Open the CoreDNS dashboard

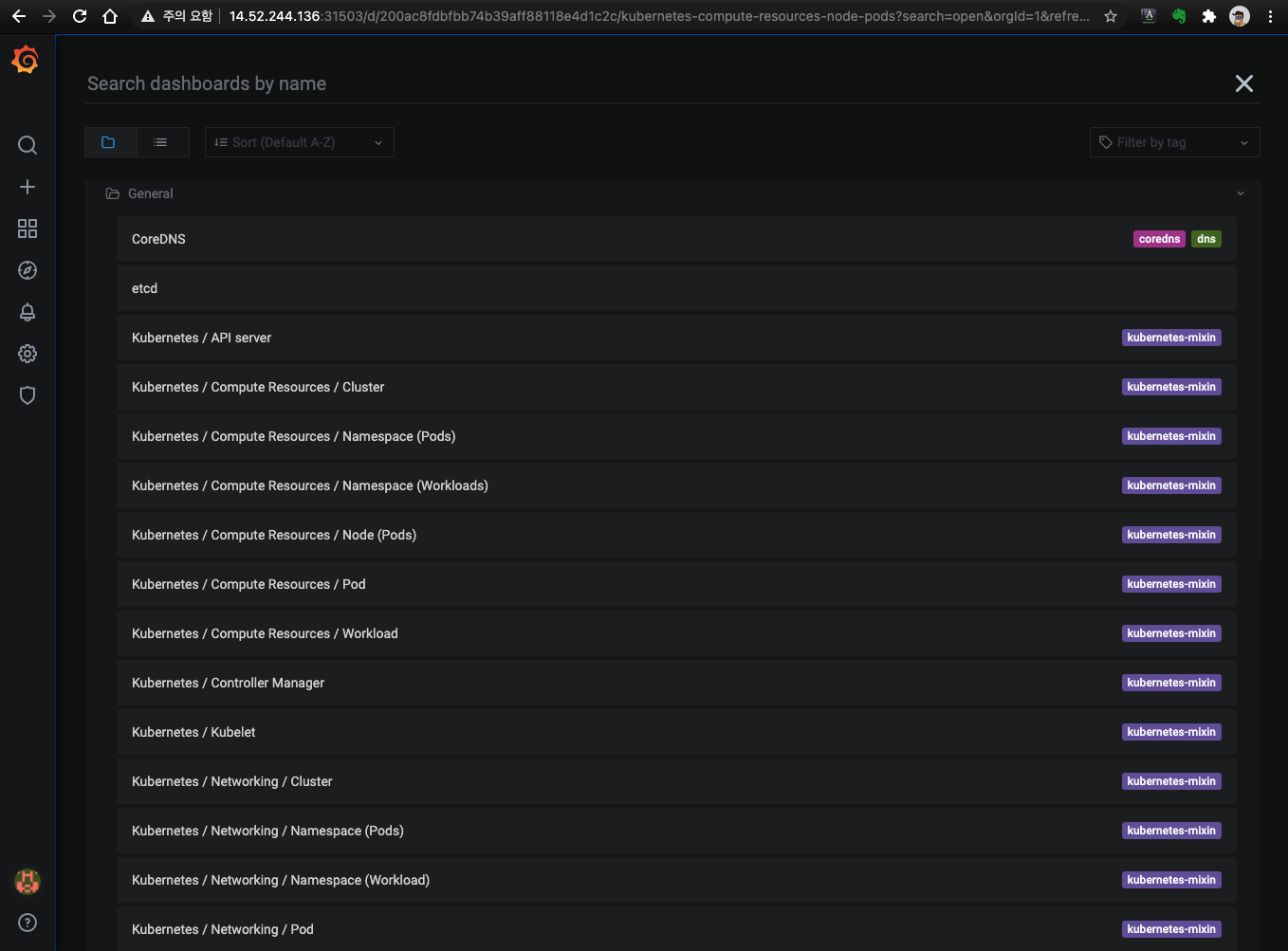pyautogui.click(x=676, y=239)
